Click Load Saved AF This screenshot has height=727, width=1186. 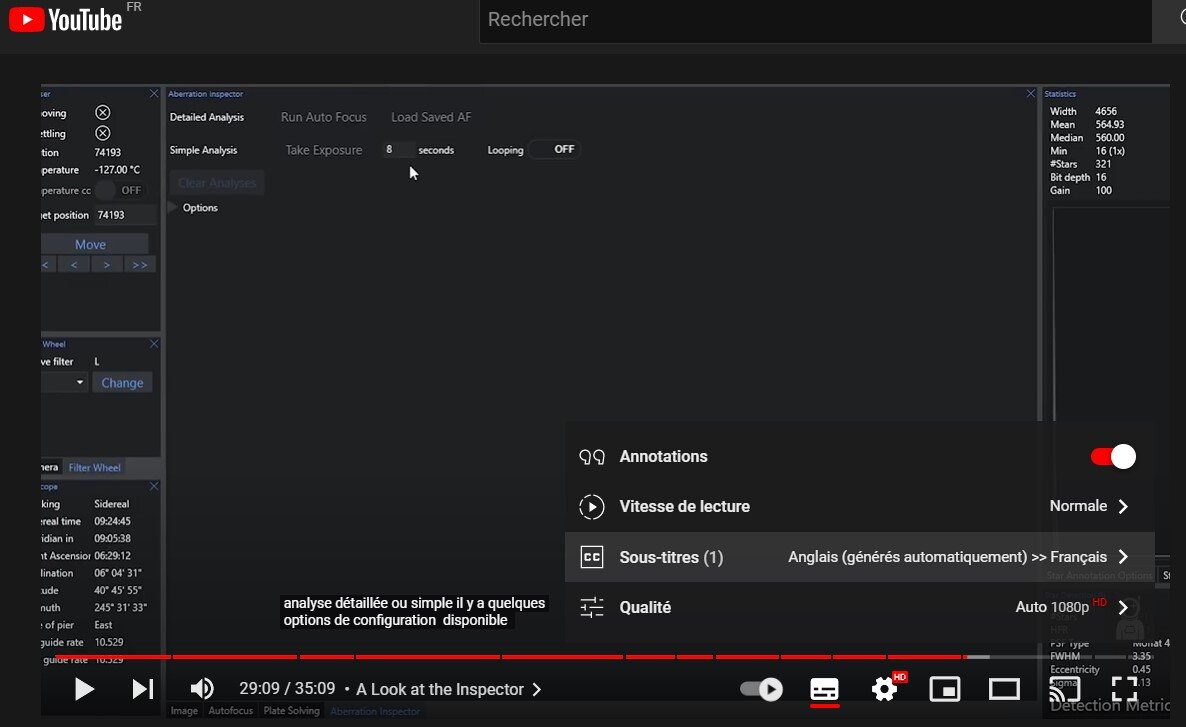pos(430,117)
